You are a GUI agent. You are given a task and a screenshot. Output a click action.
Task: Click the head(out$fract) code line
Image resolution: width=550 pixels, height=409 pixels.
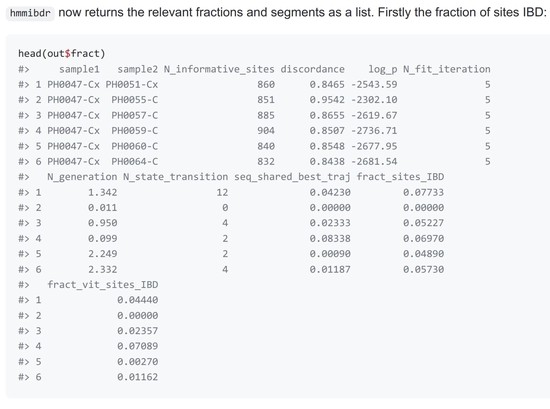(61, 54)
